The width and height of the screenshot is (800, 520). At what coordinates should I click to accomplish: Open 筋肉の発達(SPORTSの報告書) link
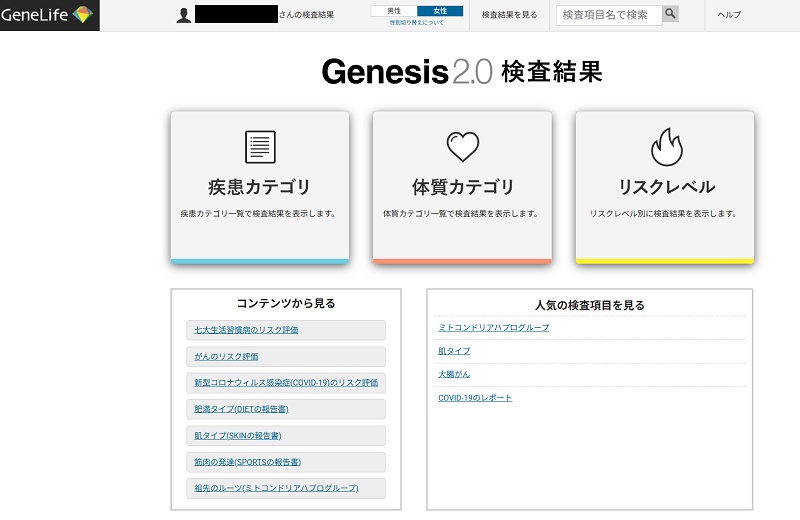247,462
